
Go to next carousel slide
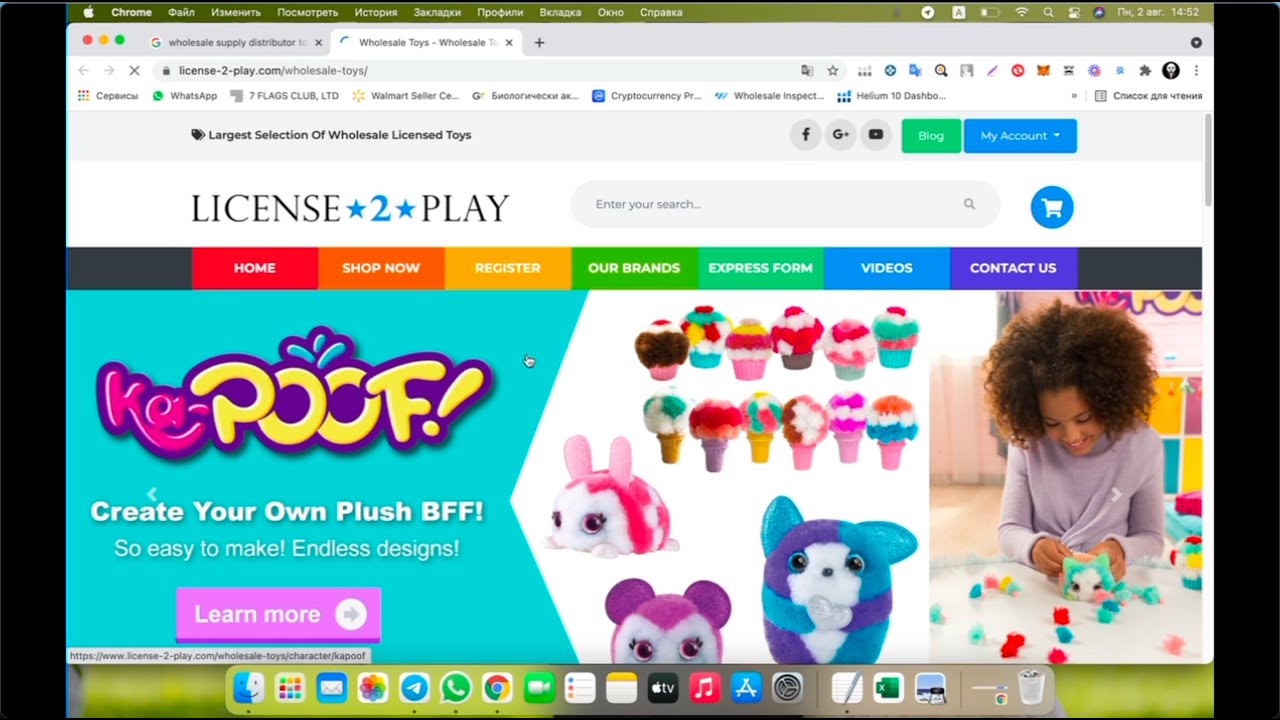point(1117,493)
